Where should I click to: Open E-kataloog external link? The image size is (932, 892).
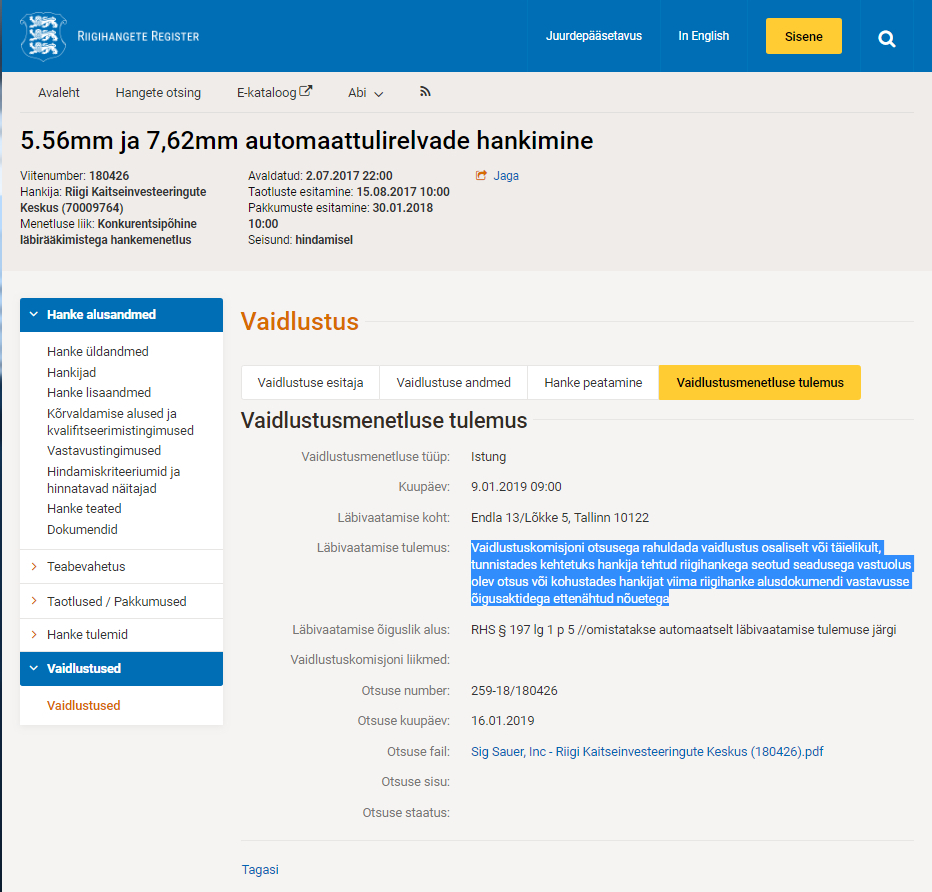274,92
